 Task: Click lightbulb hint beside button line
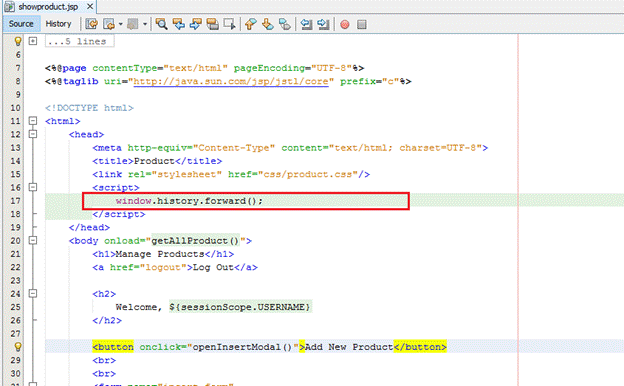(18, 347)
